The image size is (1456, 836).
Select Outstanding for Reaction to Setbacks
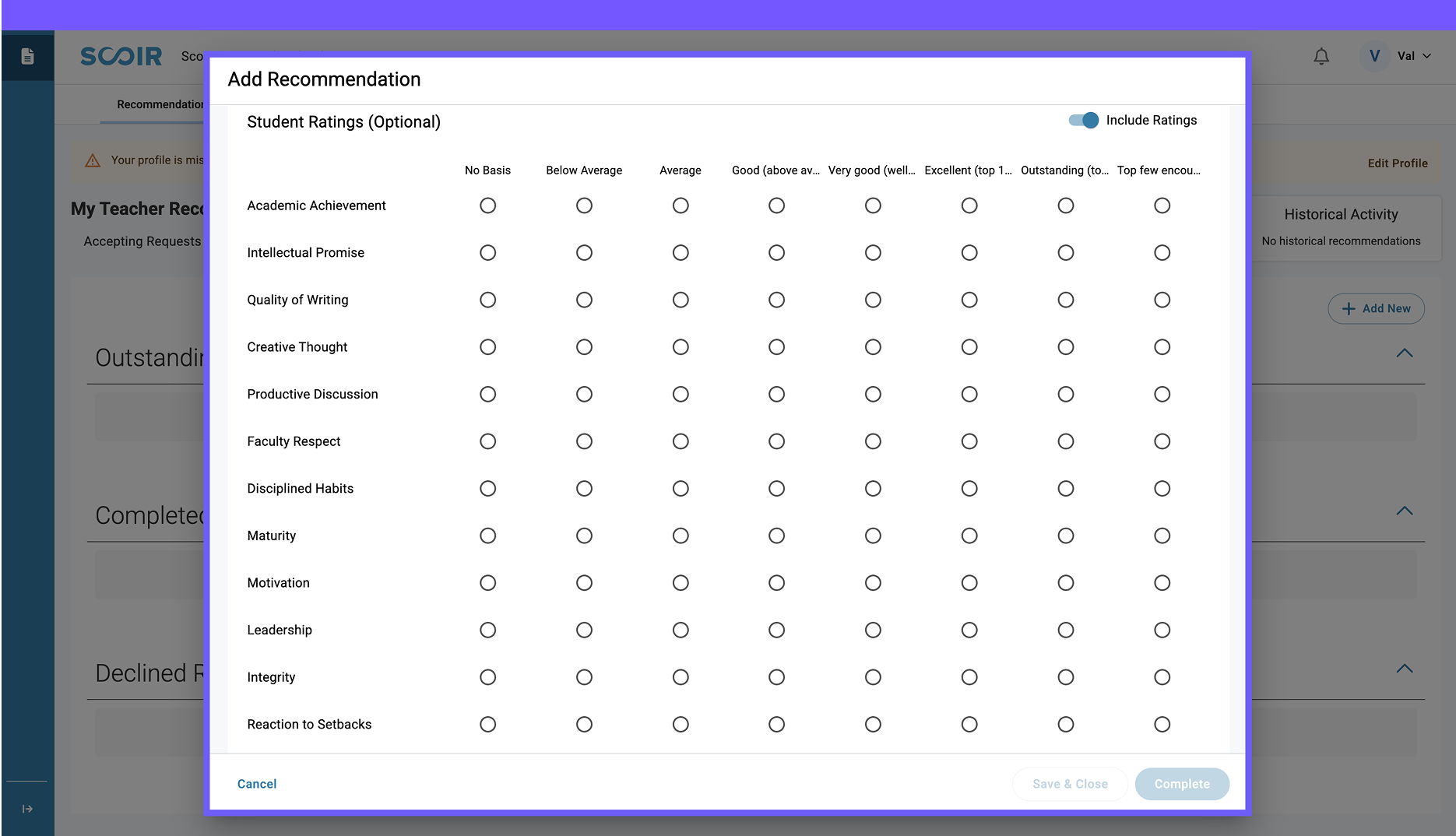1066,725
